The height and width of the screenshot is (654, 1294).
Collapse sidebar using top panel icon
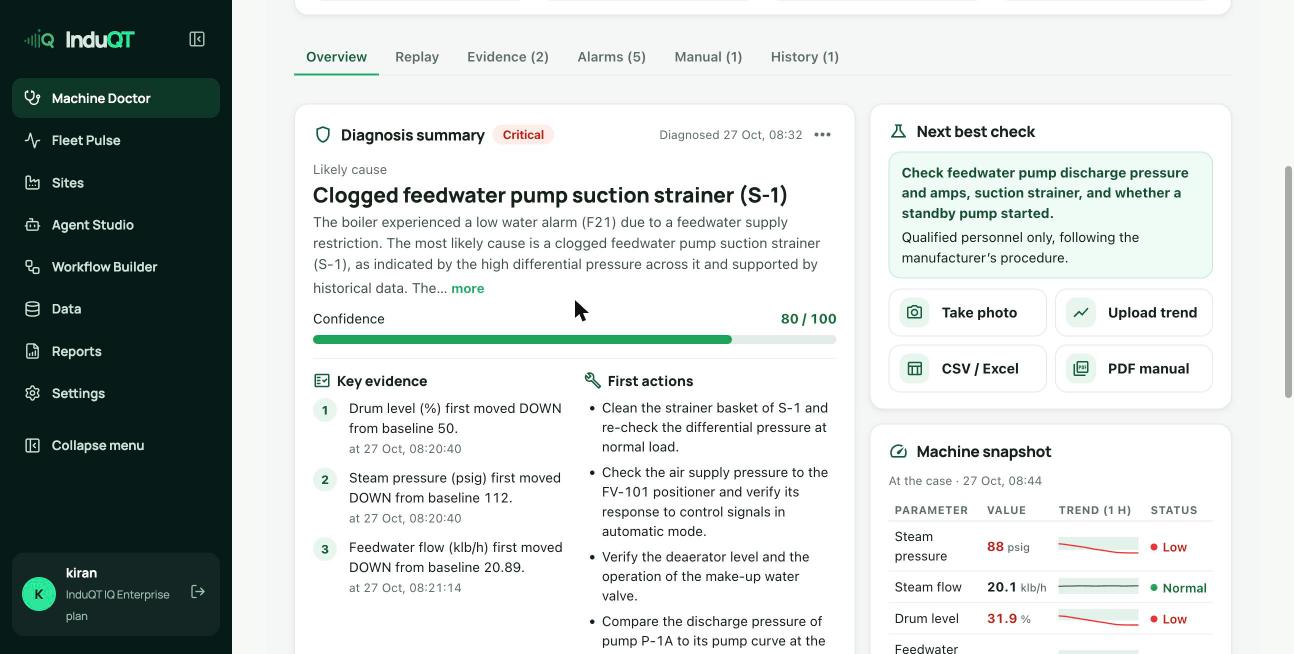[x=197, y=39]
